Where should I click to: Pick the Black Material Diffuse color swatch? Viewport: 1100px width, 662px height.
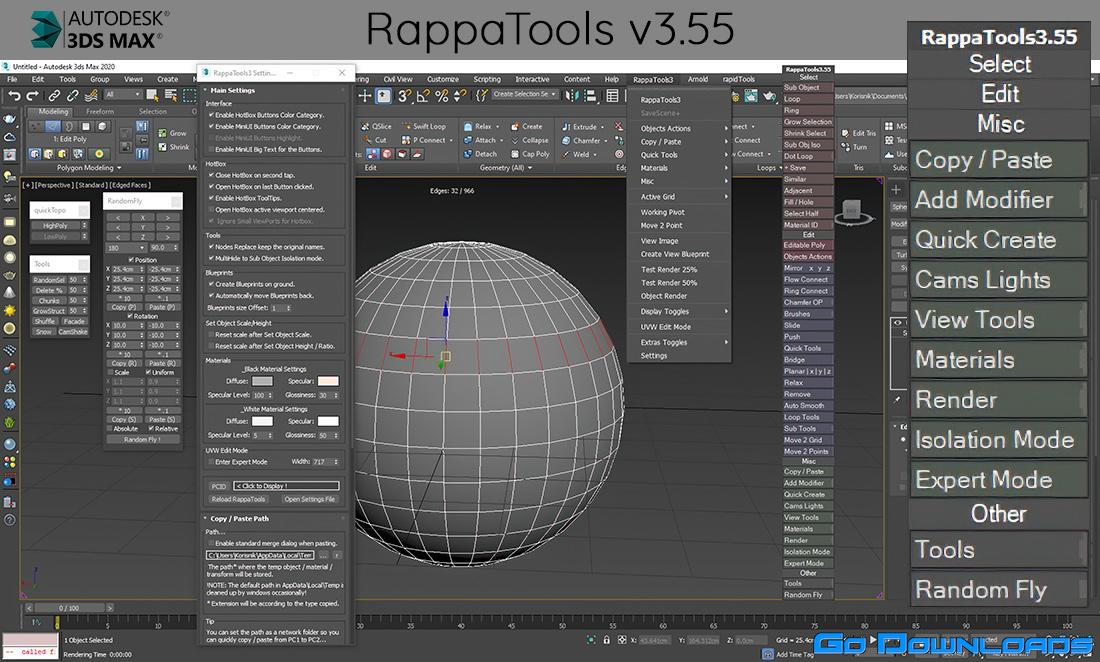click(263, 381)
